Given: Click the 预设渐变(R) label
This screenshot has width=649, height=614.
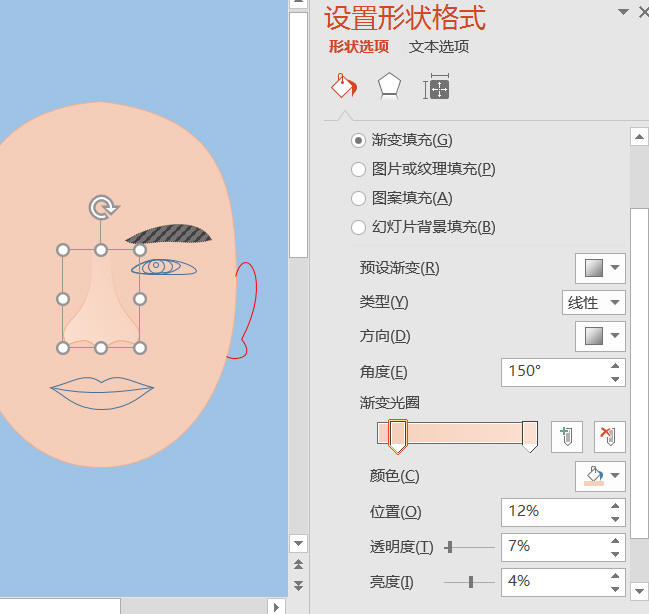Looking at the screenshot, I should [x=399, y=268].
